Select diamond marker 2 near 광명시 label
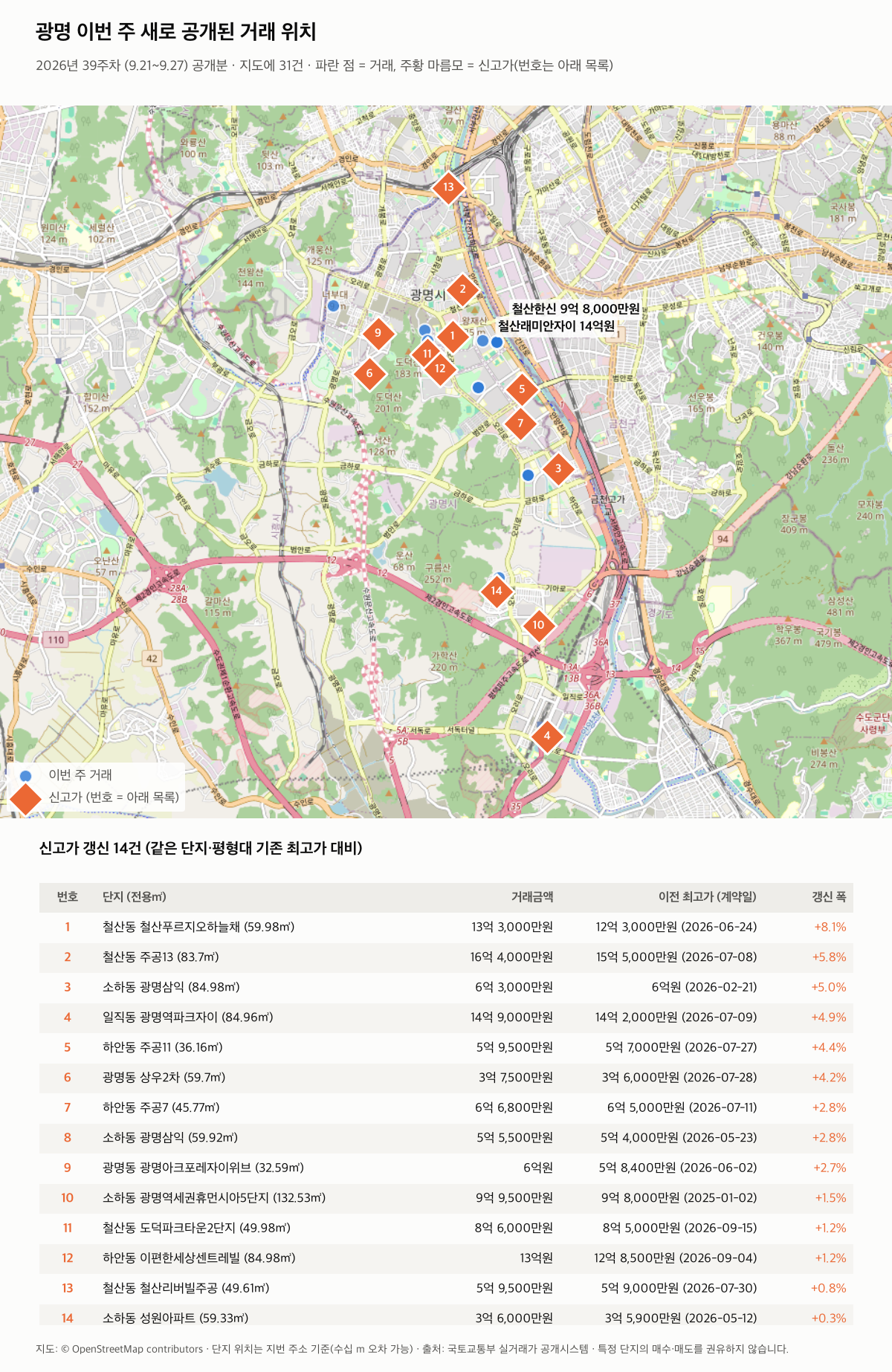This screenshot has width=892, height=1372. tap(462, 289)
